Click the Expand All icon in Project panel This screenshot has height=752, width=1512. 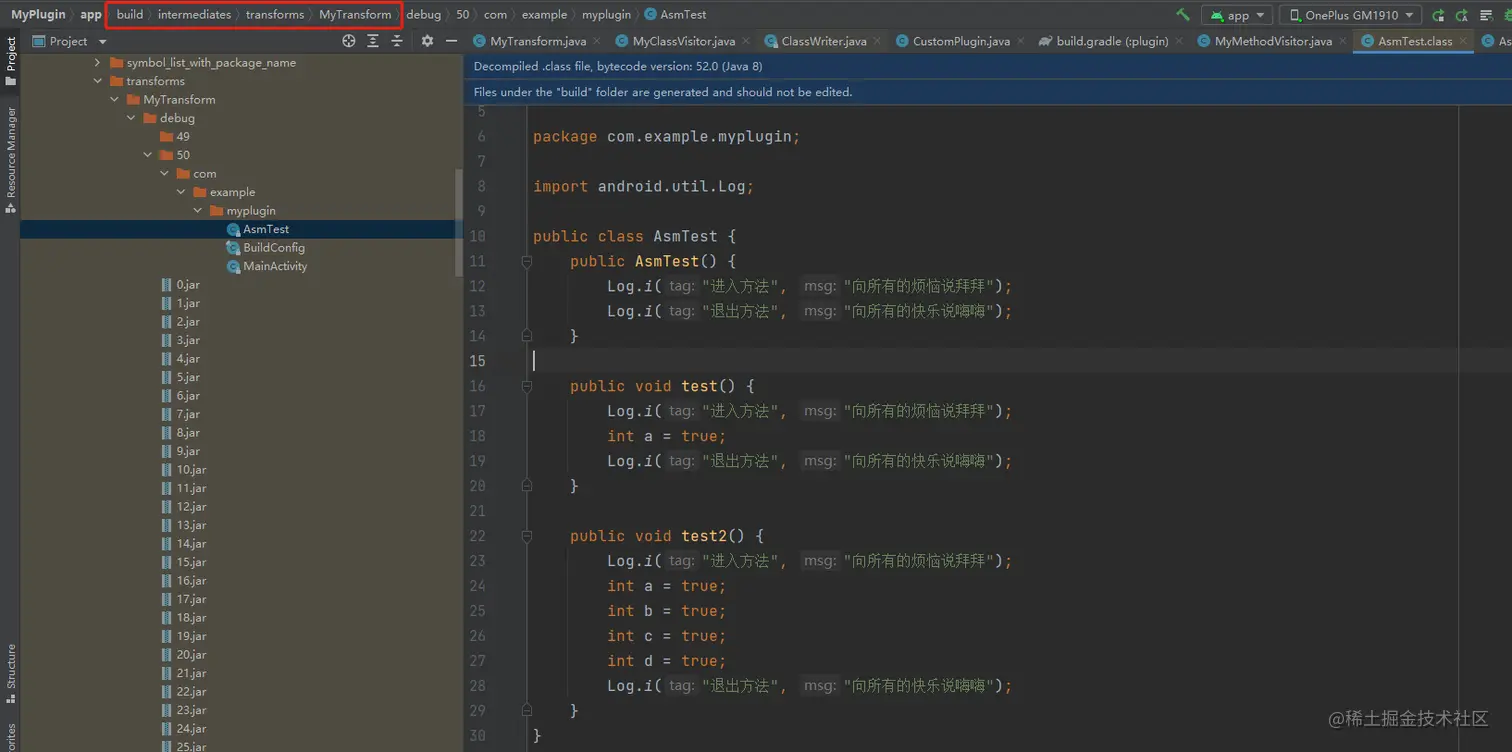coord(373,41)
